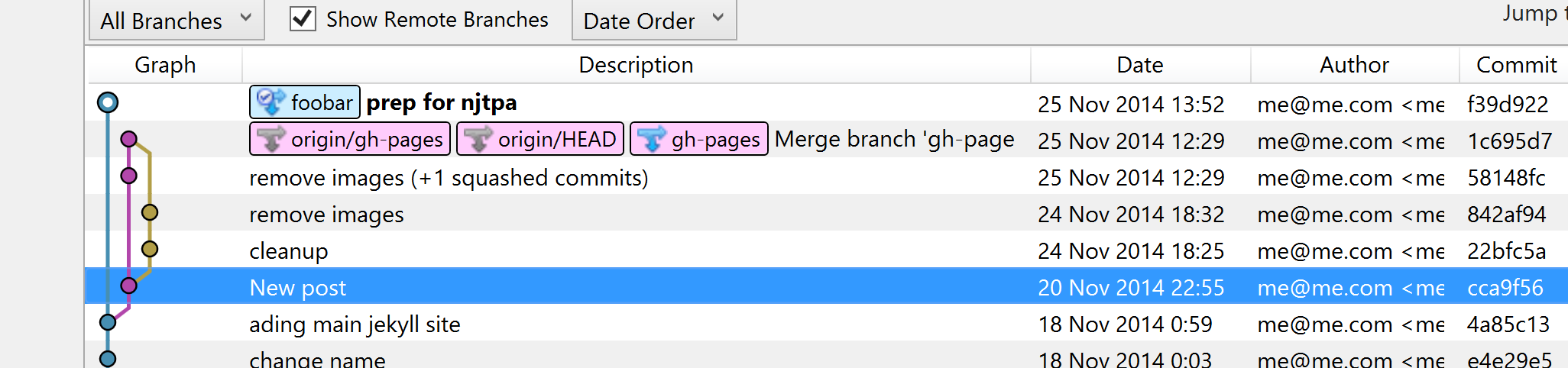Image resolution: width=1568 pixels, height=368 pixels.
Task: Click the foobar branch label icon
Action: pos(271,102)
